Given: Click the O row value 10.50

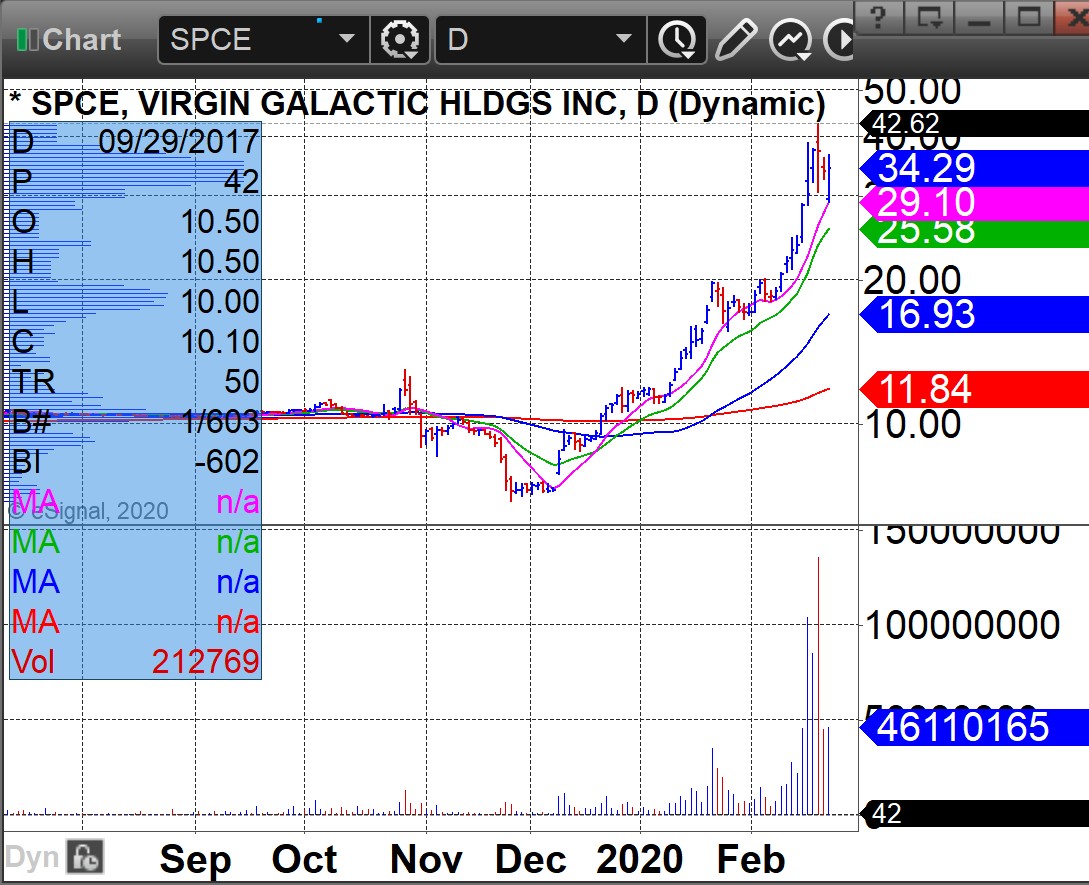Looking at the screenshot, I should coord(219,222).
